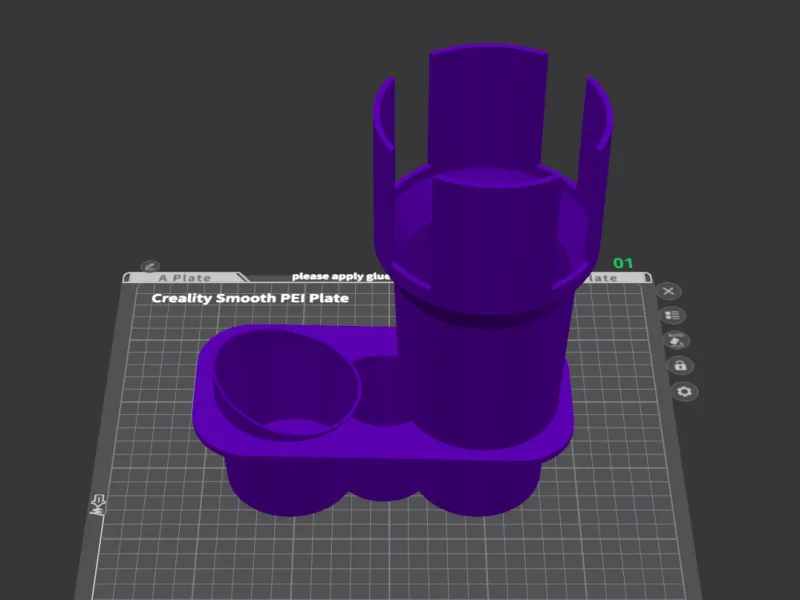This screenshot has height=600, width=800.
Task: Open the plate's object list icon
Action: [x=672, y=315]
